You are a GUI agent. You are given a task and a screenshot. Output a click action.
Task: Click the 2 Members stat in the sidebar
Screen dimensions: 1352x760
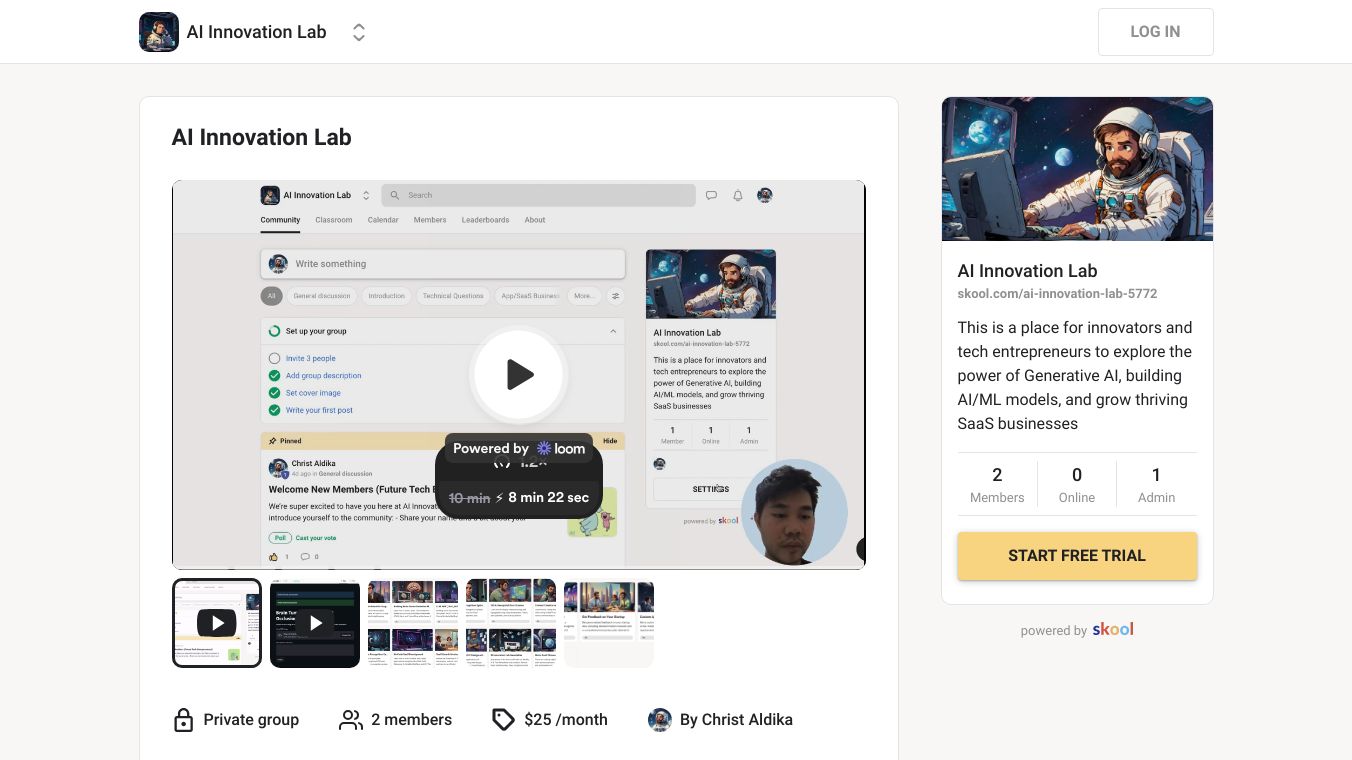click(997, 484)
